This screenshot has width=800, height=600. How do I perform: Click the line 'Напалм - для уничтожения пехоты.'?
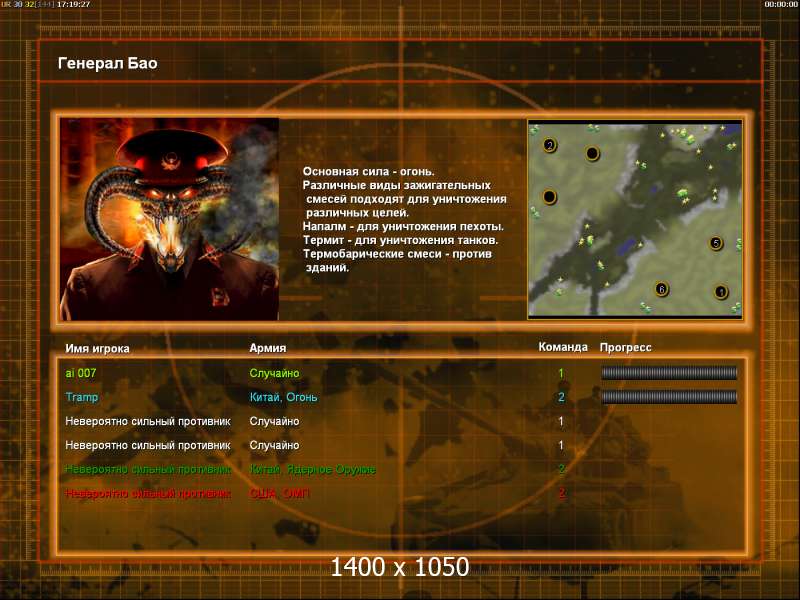403,226
